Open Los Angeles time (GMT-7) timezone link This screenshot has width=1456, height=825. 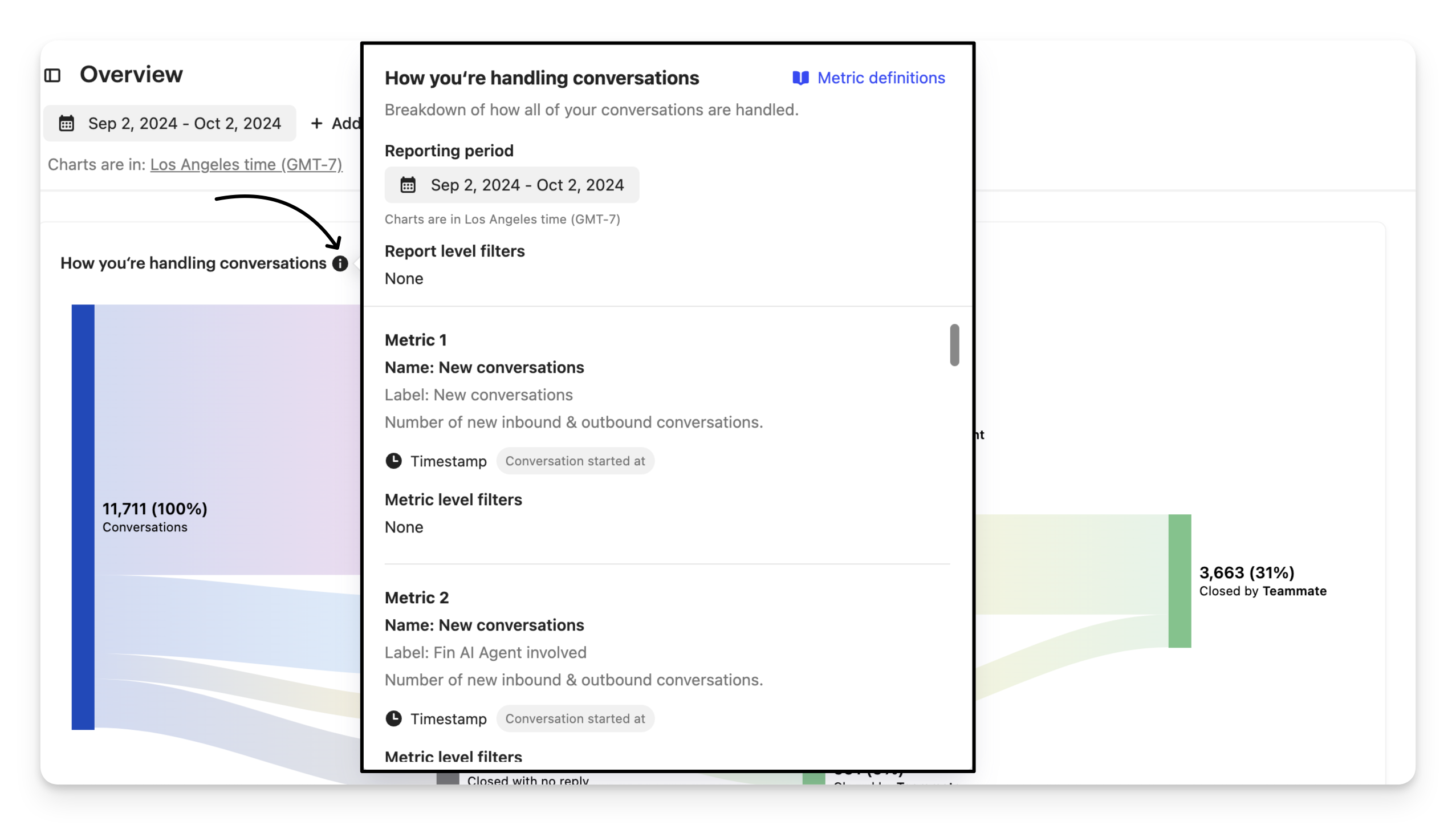pyautogui.click(x=246, y=165)
